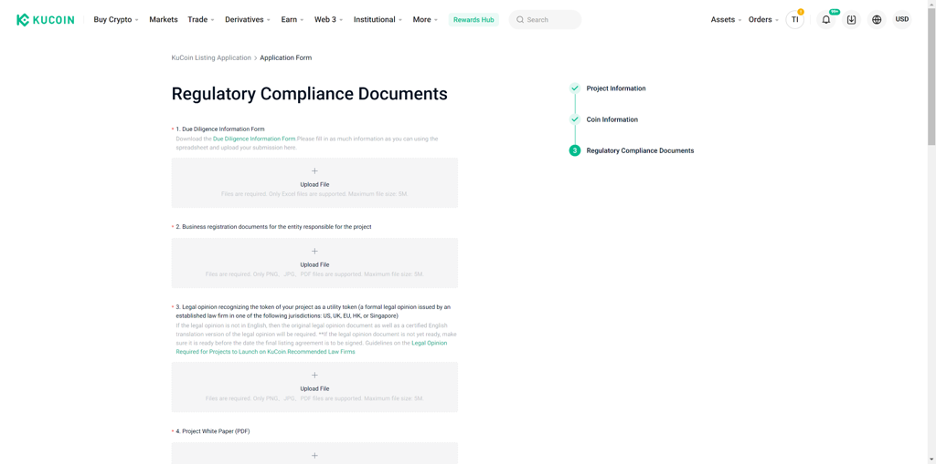The width and height of the screenshot is (936, 464).
Task: Open the Due Diligence Information Form link
Action: coord(254,139)
